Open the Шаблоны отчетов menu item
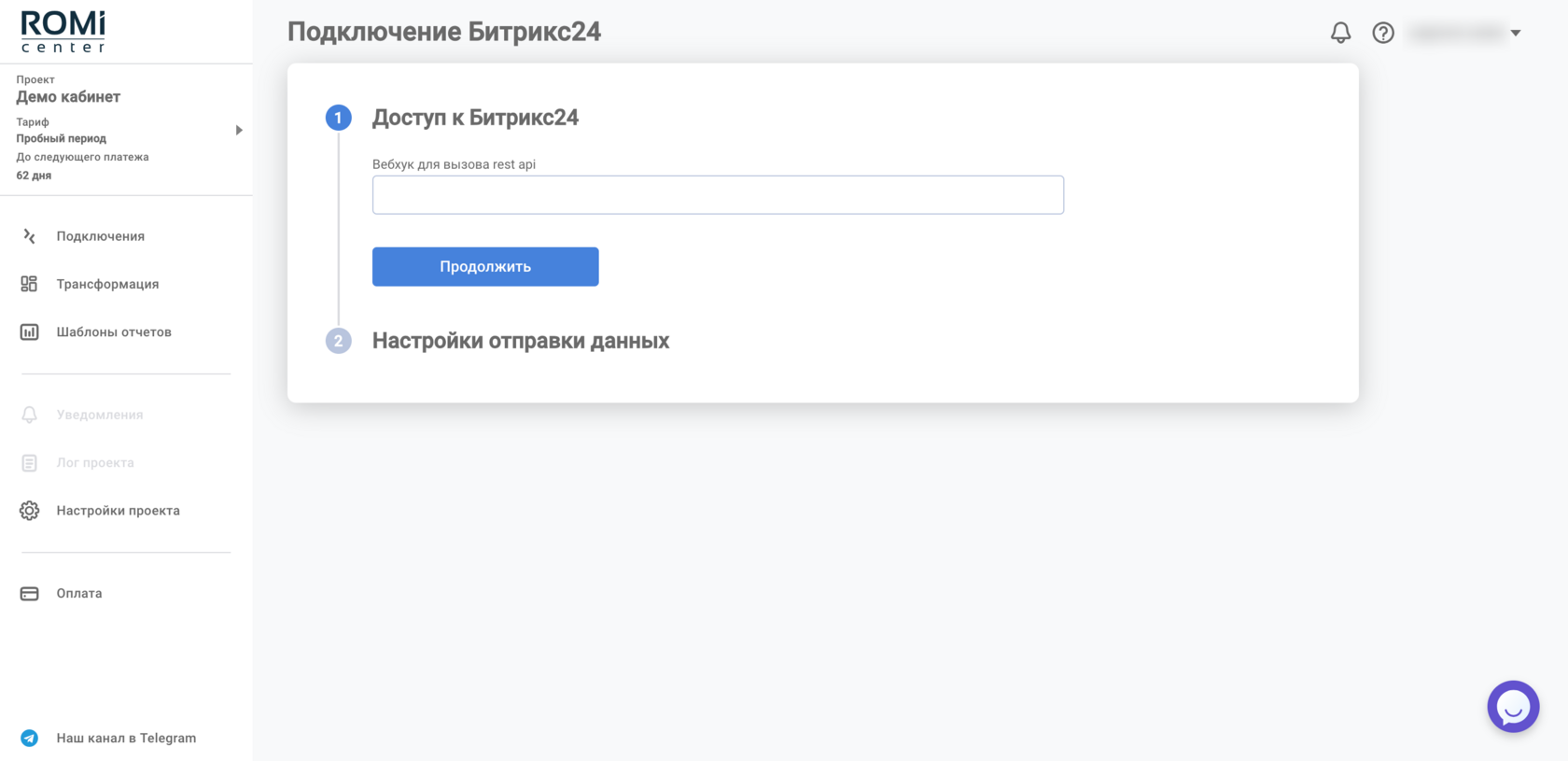 [114, 331]
